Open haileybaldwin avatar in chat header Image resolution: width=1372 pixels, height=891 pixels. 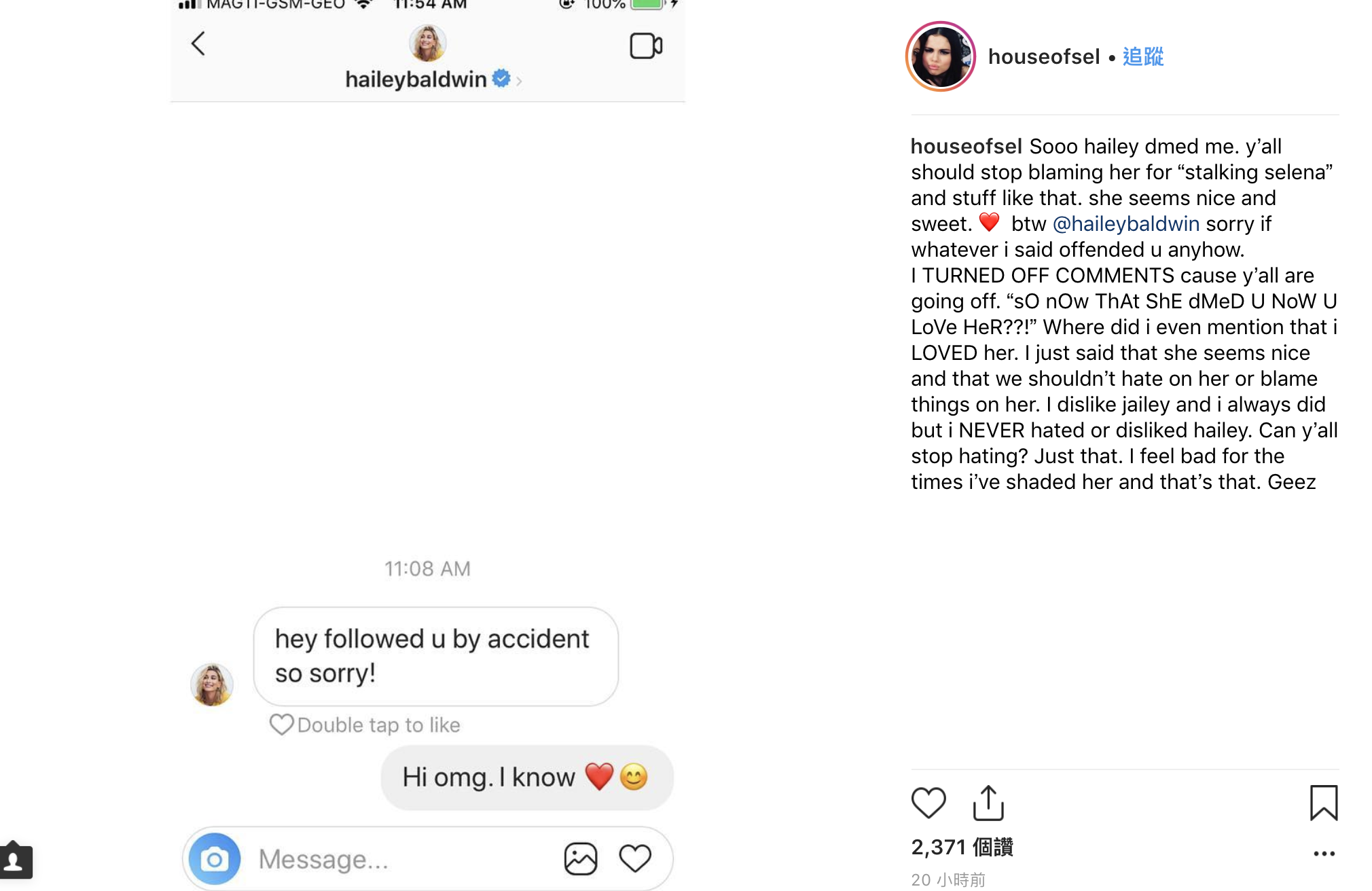click(427, 43)
